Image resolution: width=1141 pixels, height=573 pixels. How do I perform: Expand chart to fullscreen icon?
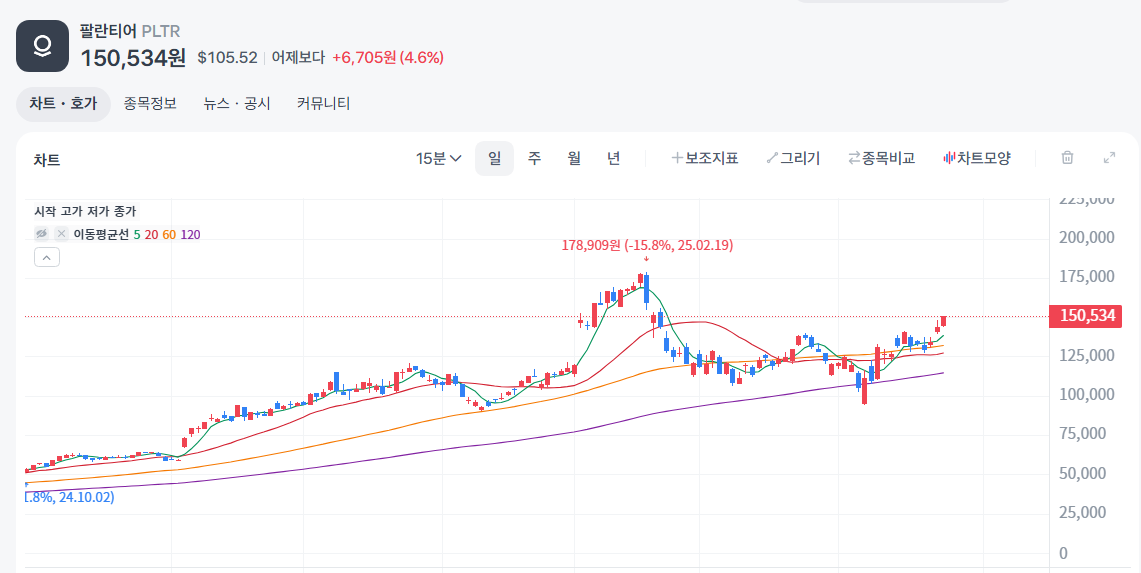pos(1110,158)
